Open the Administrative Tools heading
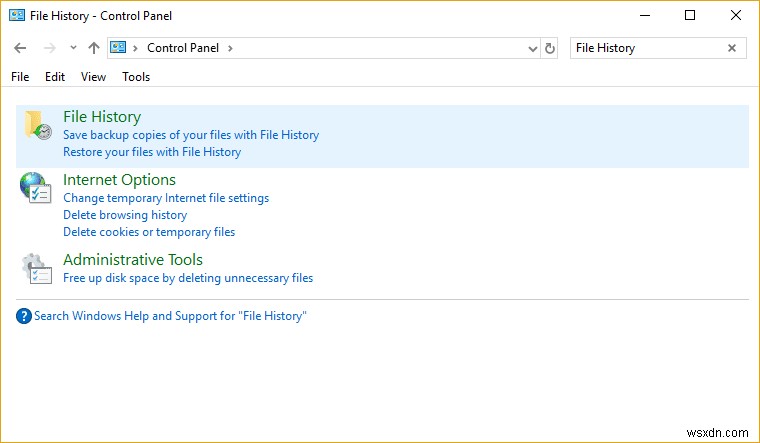 pos(133,260)
